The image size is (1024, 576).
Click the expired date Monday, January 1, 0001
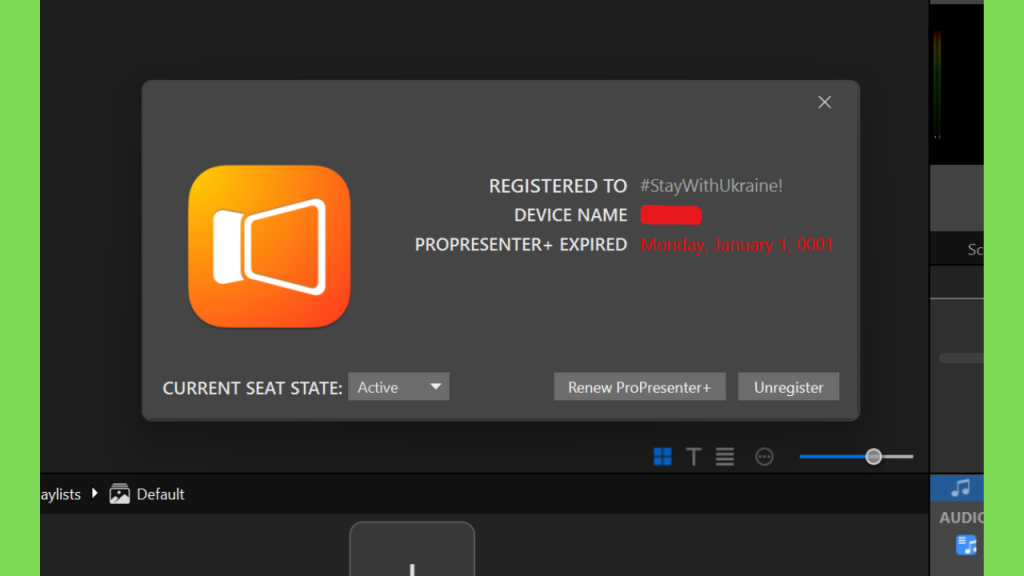(737, 244)
